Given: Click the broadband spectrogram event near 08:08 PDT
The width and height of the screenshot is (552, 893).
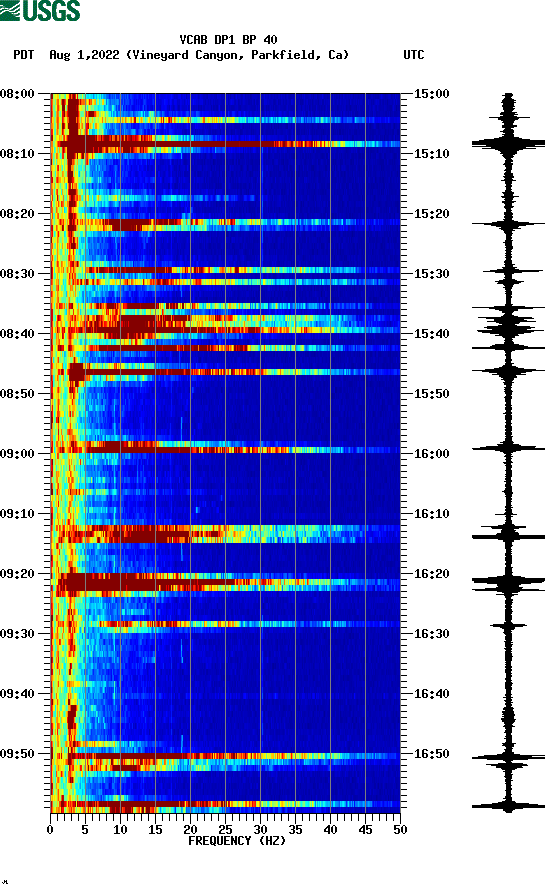Looking at the screenshot, I should click(x=226, y=144).
